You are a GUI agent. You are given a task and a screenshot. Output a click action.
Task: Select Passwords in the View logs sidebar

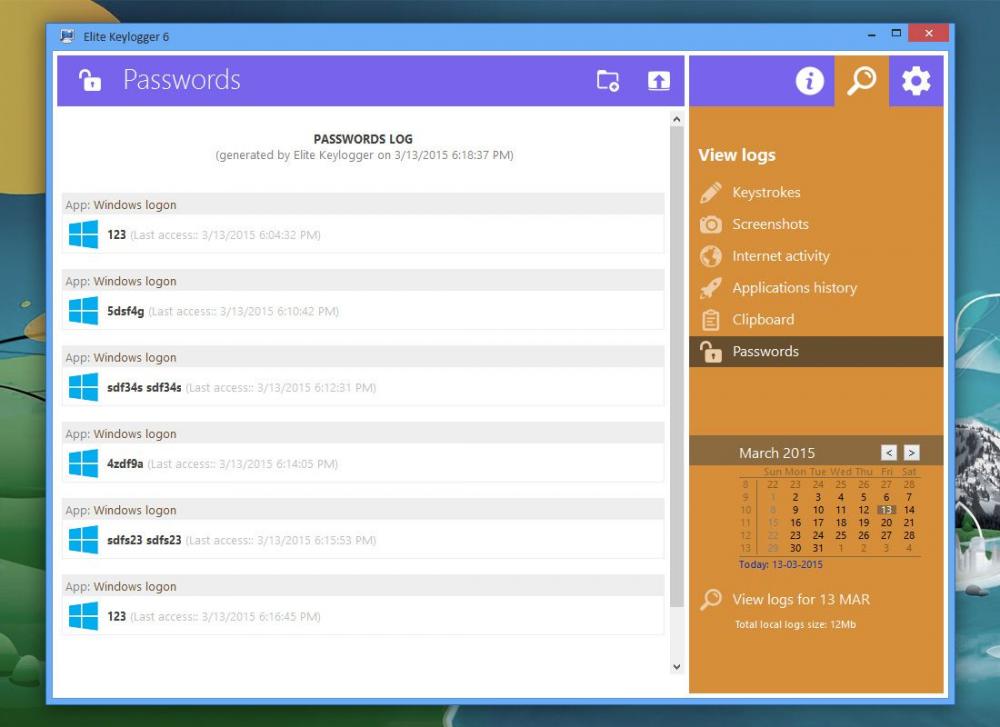point(765,351)
